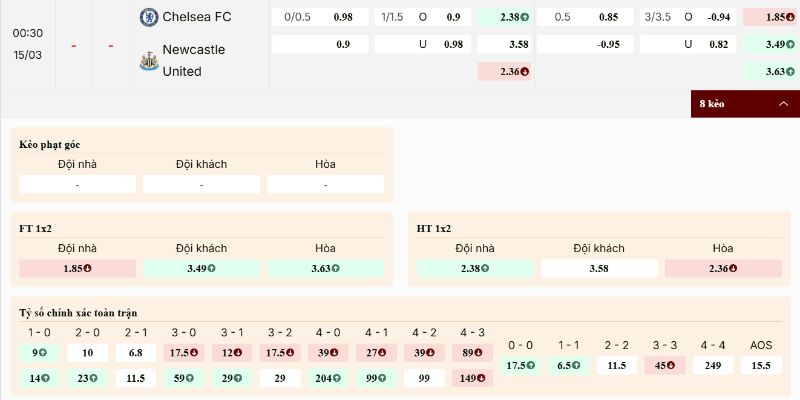Choose HT 1x2 Đội khách odds 3.58

599,268
